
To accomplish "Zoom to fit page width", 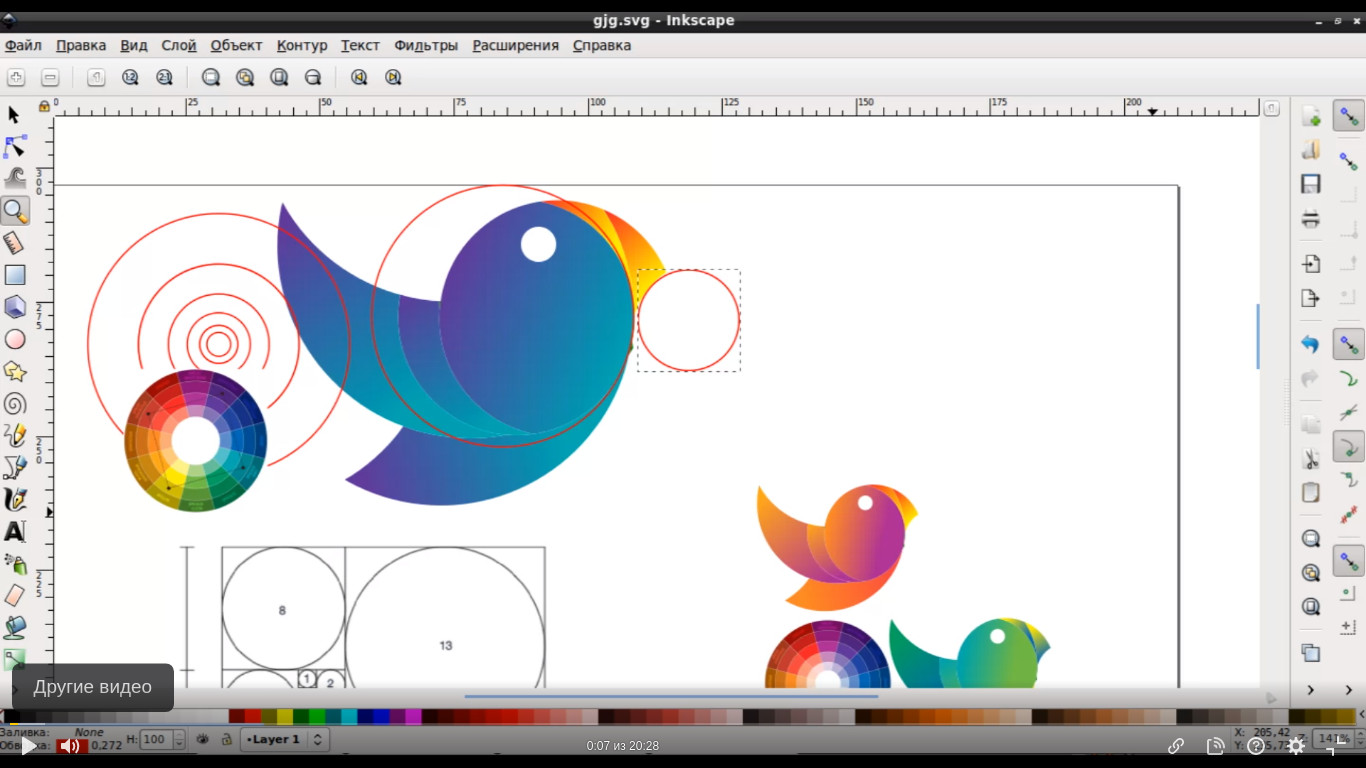I will (x=313, y=77).
